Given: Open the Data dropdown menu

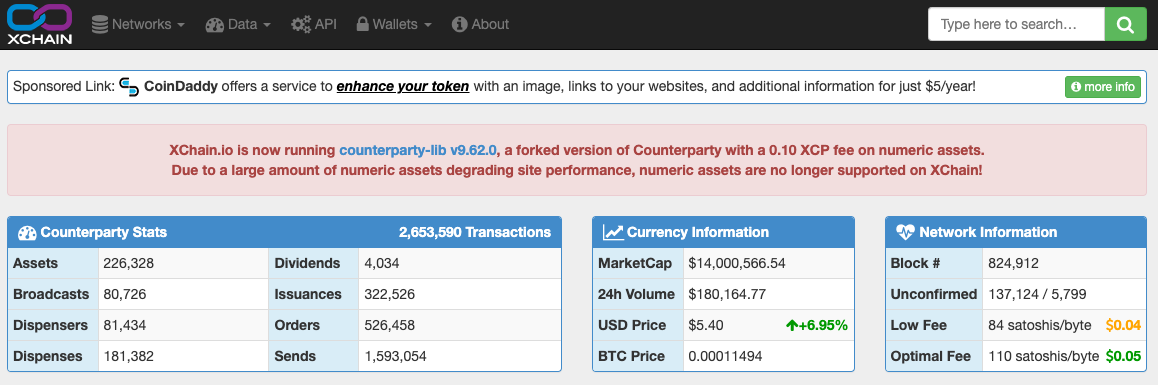Looking at the screenshot, I should coord(239,24).
